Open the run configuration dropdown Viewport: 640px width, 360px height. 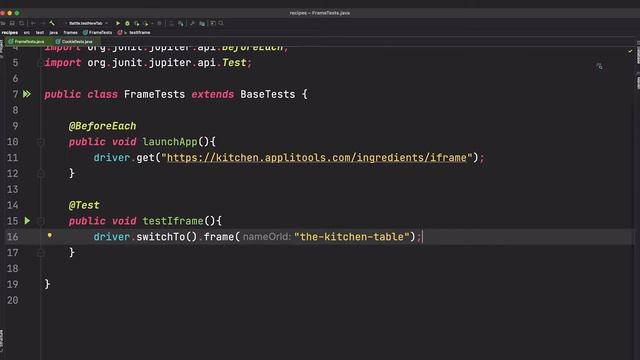87,23
